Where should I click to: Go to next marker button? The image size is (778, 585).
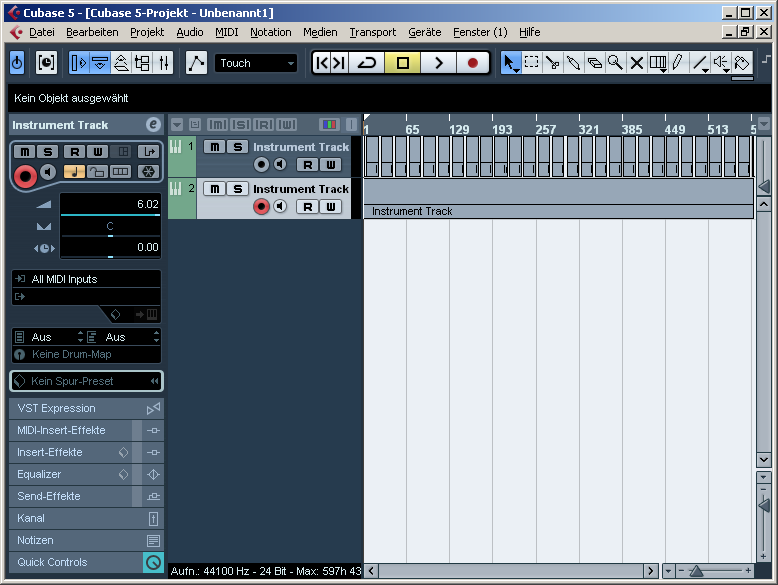(x=339, y=63)
